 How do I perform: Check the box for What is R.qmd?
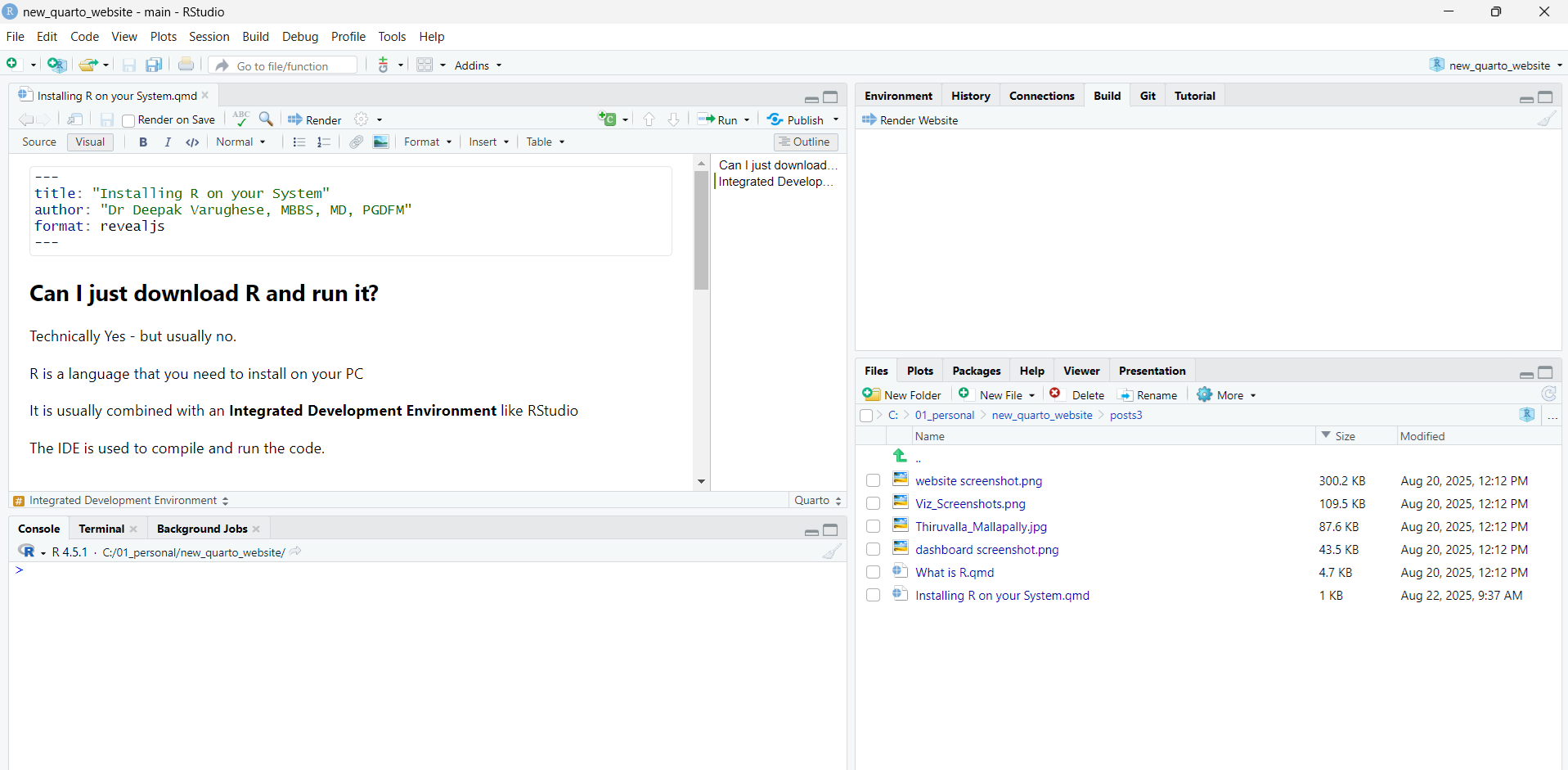pyautogui.click(x=874, y=573)
